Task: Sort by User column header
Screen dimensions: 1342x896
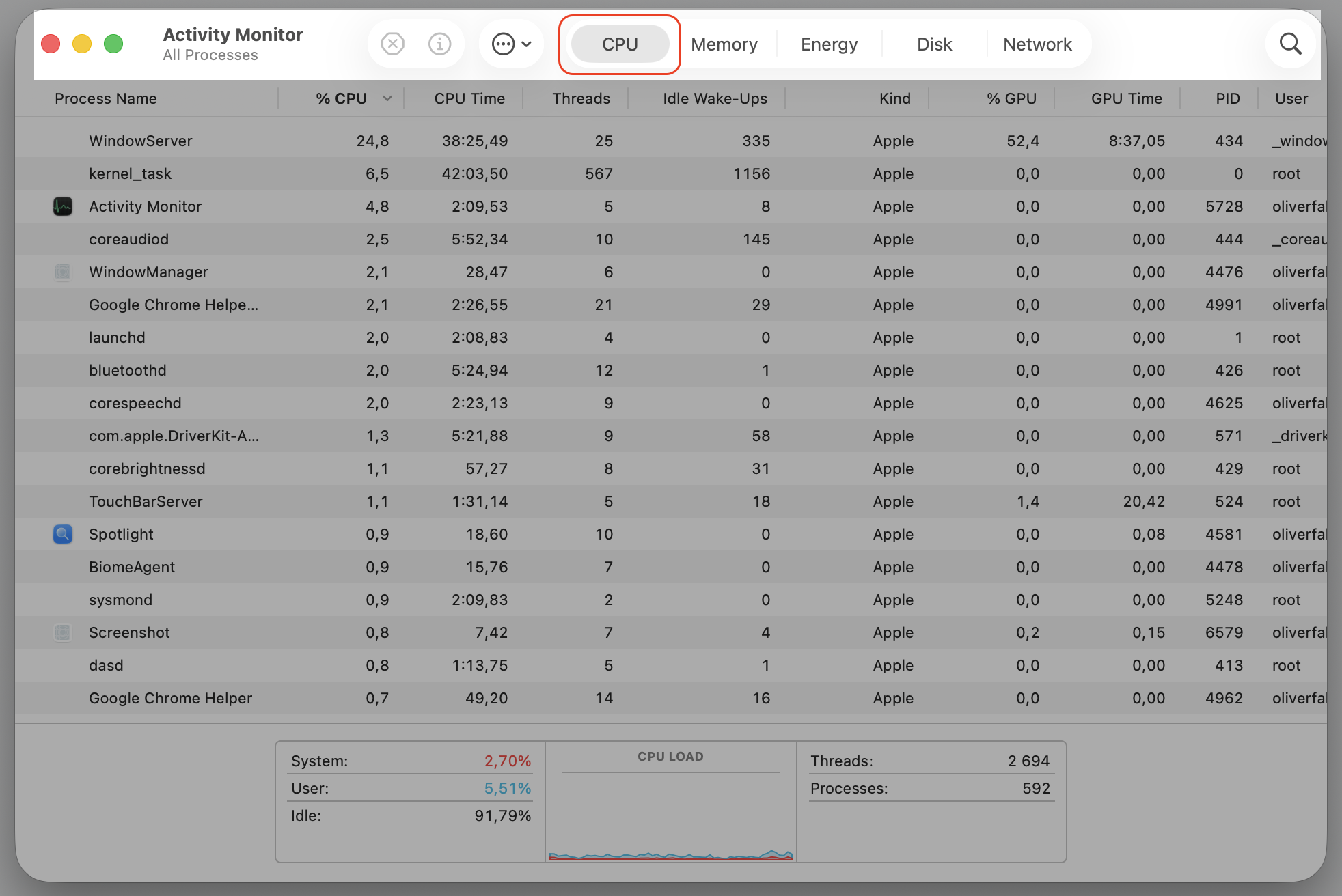Action: (x=1291, y=98)
